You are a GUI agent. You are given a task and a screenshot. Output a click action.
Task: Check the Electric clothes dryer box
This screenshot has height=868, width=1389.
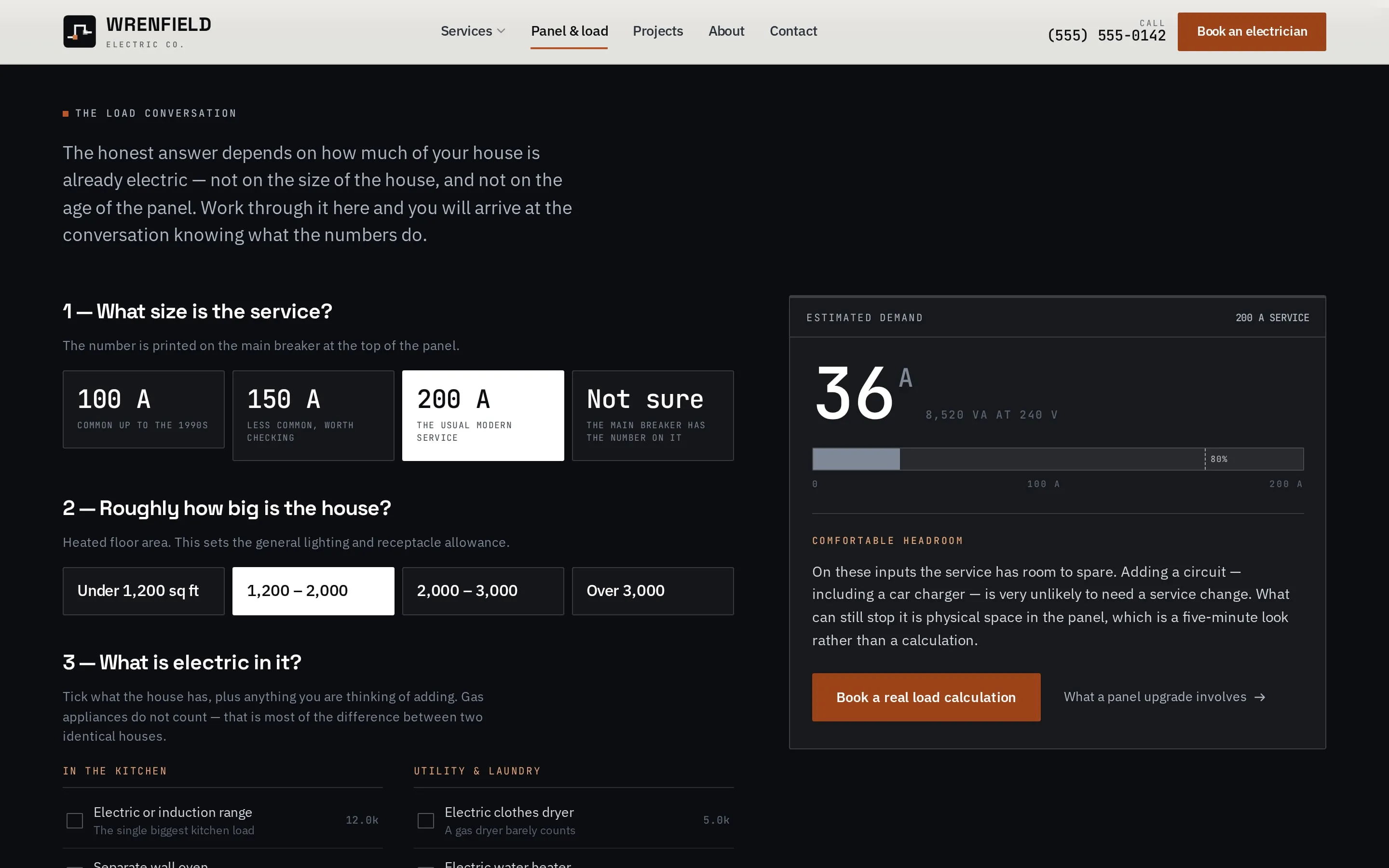[425, 820]
